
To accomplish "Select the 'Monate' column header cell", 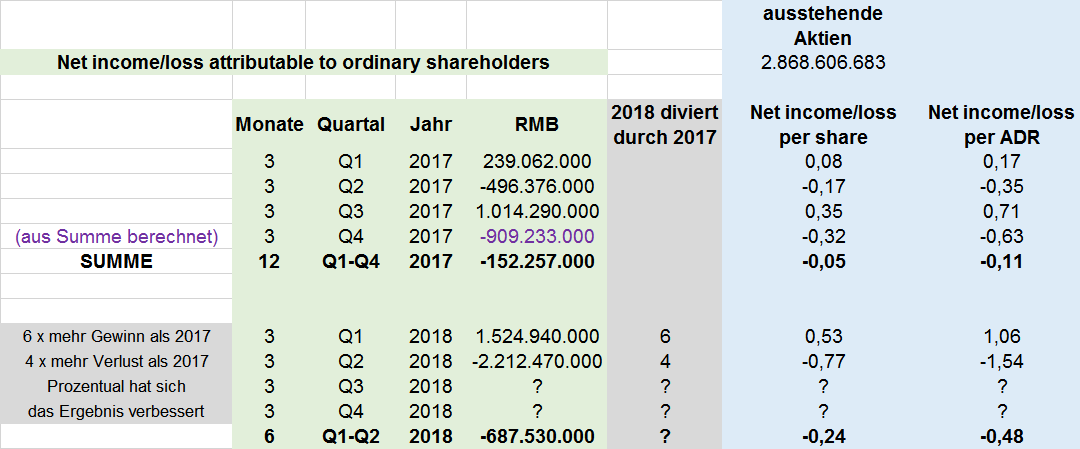I will point(269,125).
